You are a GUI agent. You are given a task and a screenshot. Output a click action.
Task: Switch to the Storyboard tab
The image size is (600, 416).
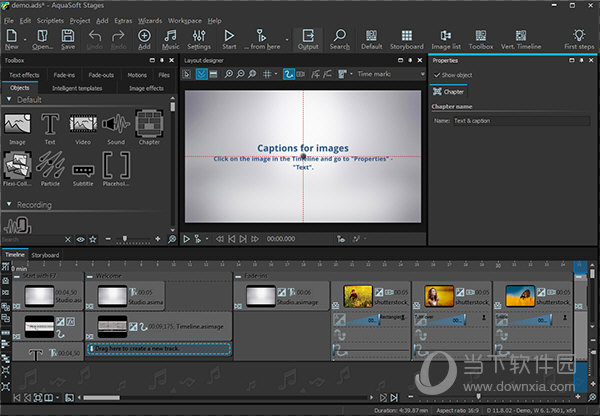(x=45, y=255)
